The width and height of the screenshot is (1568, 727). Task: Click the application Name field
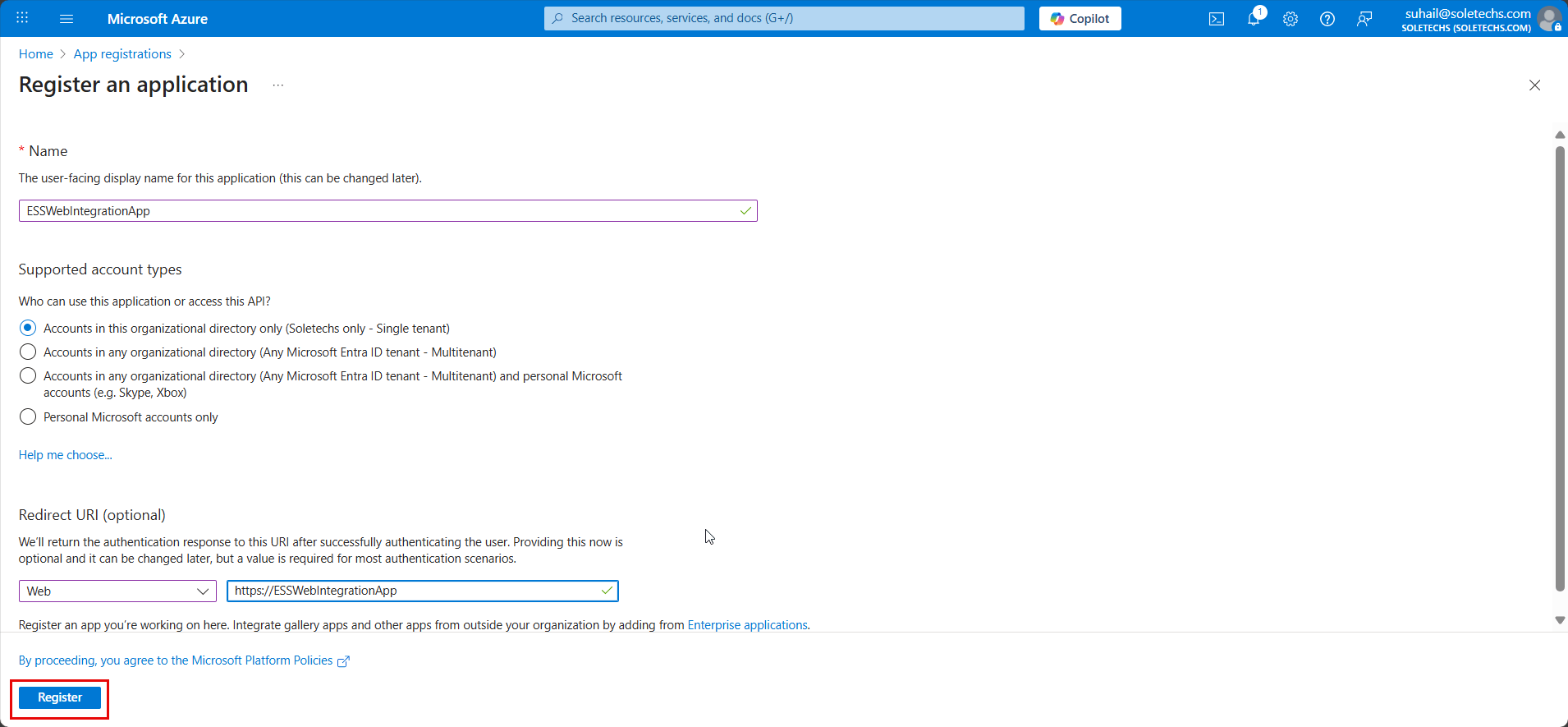coord(387,211)
